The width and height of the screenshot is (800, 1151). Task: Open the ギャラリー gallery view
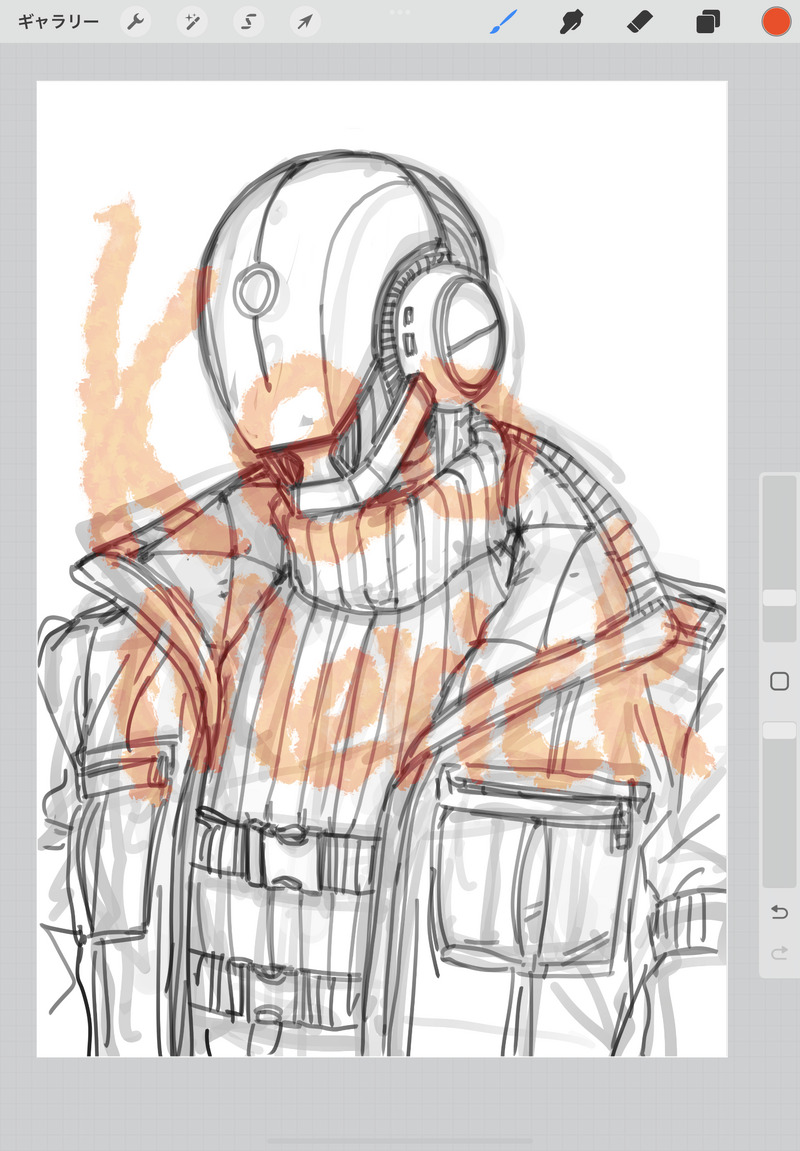58,22
